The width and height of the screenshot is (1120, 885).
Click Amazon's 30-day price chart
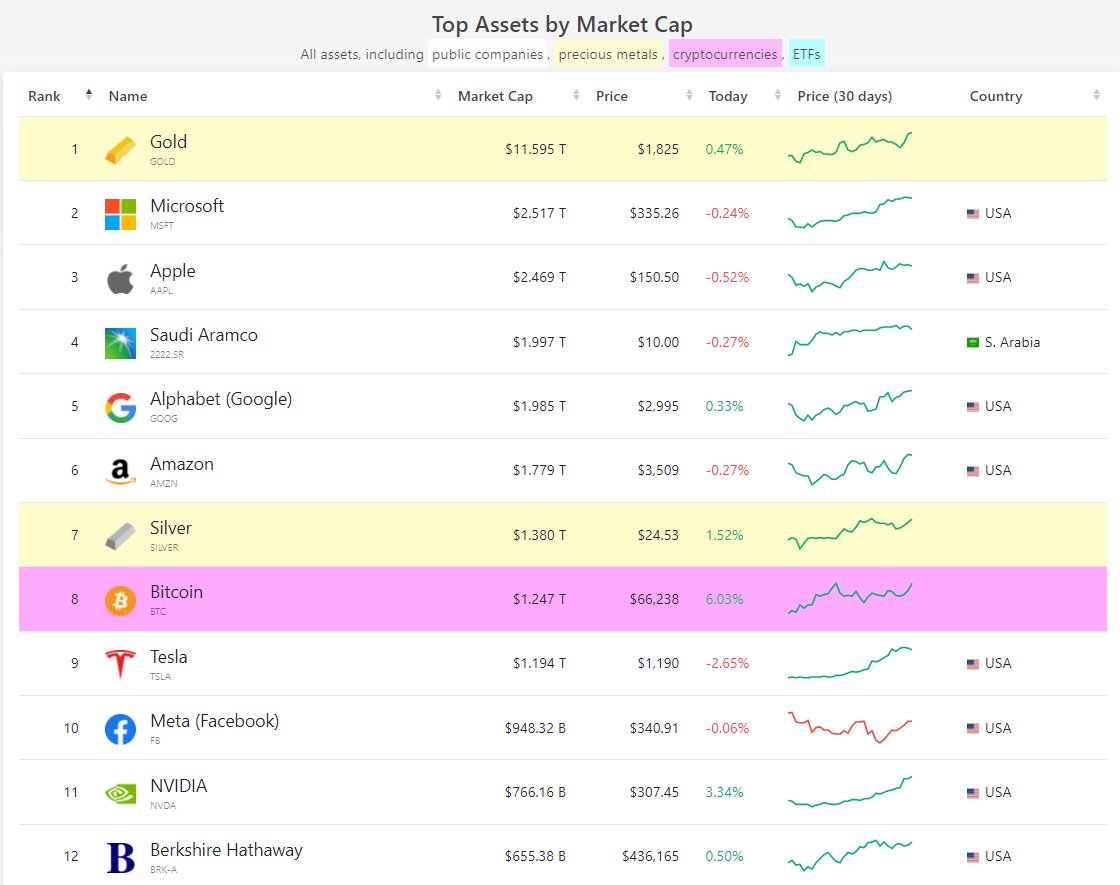tap(850, 469)
